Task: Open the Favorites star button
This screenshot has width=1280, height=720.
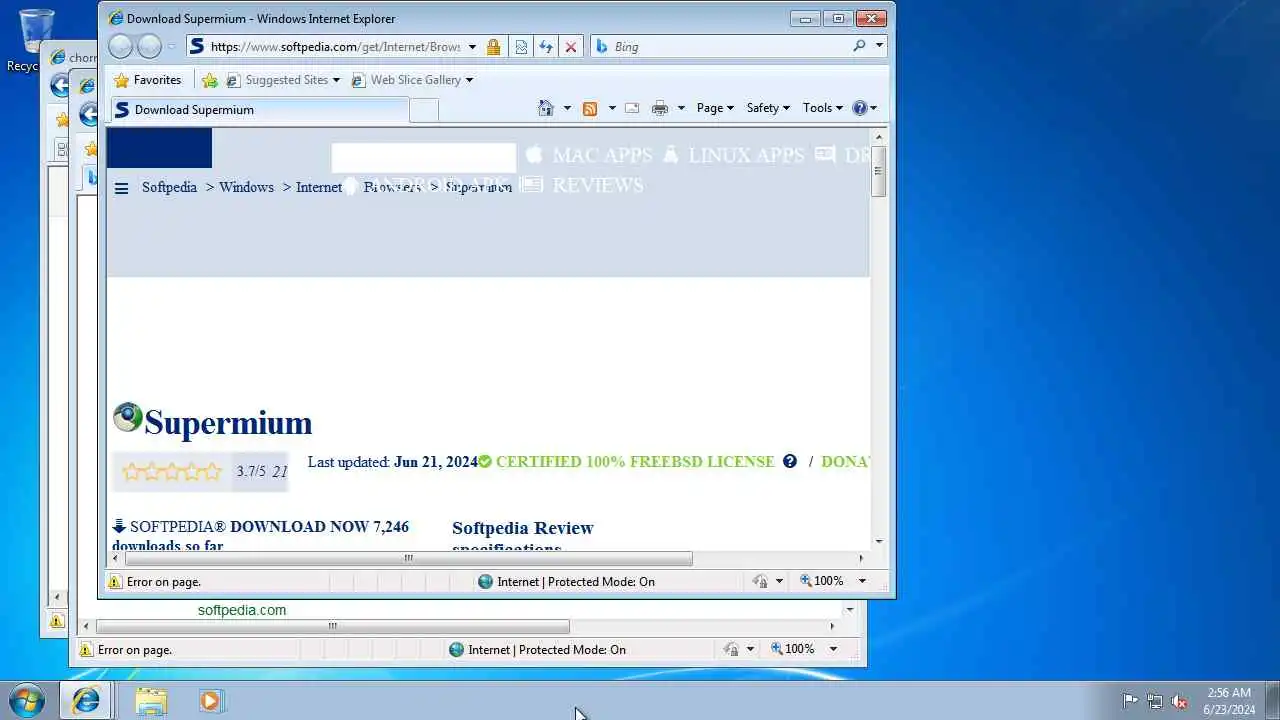Action: (148, 80)
